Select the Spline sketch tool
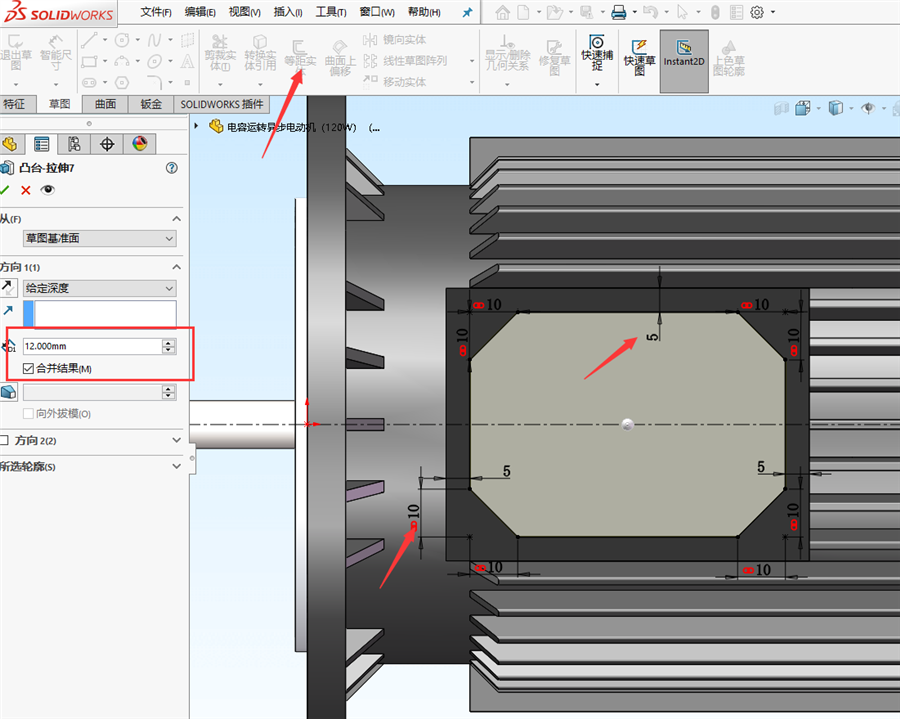The width and height of the screenshot is (900, 719). 154,40
